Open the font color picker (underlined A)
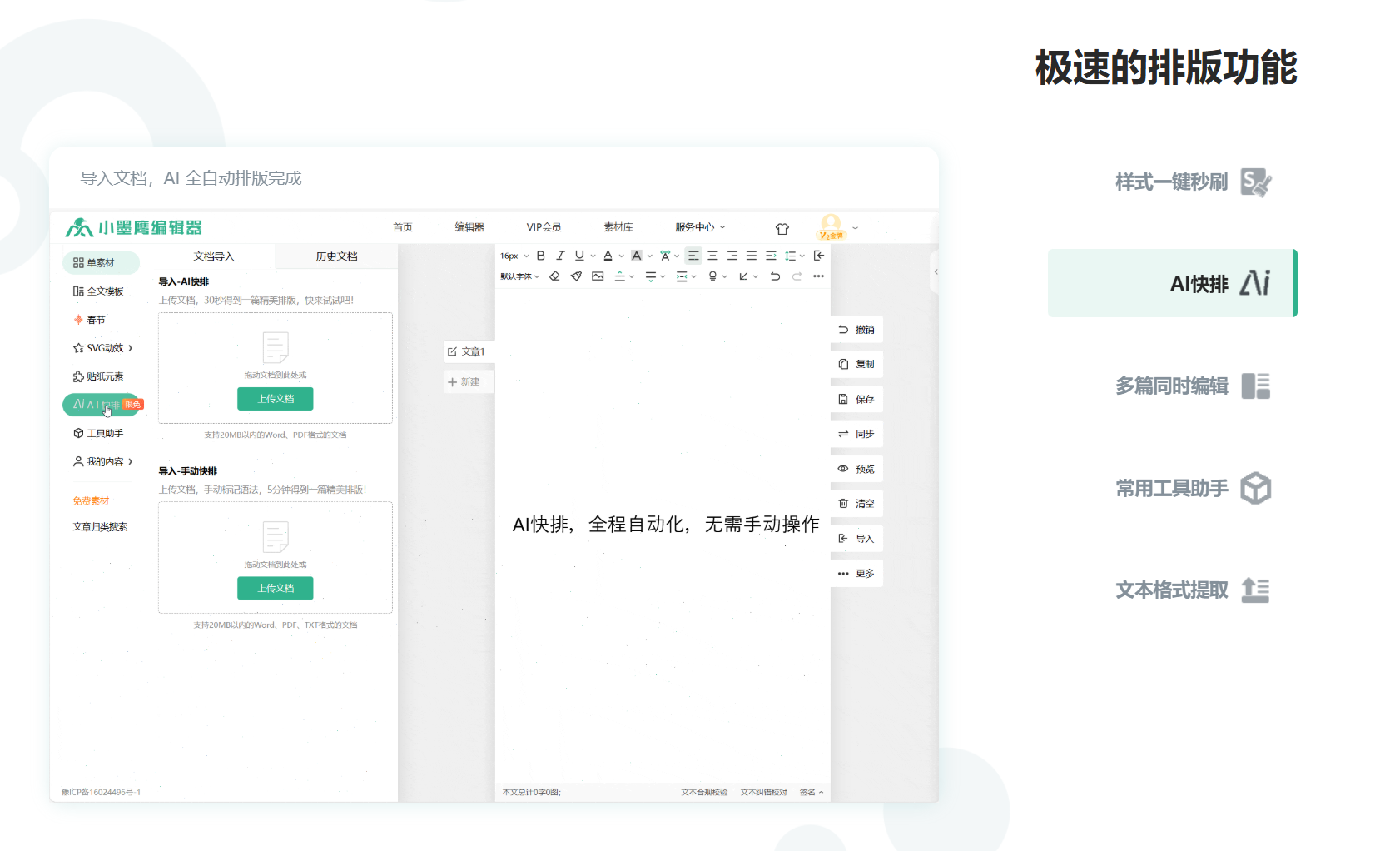The width and height of the screenshot is (1400, 851). (608, 256)
